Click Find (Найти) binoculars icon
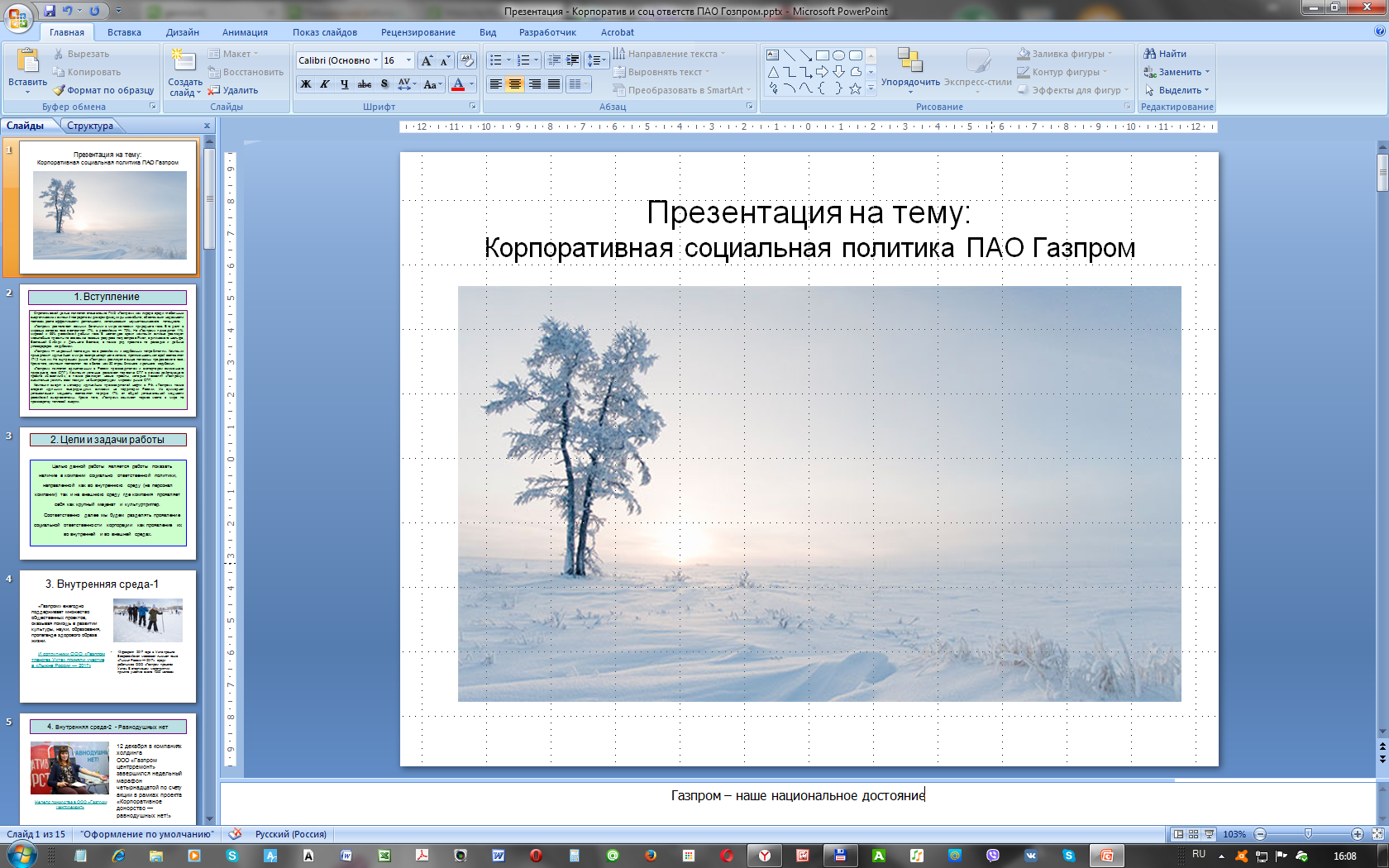1389x868 pixels. (1165, 54)
